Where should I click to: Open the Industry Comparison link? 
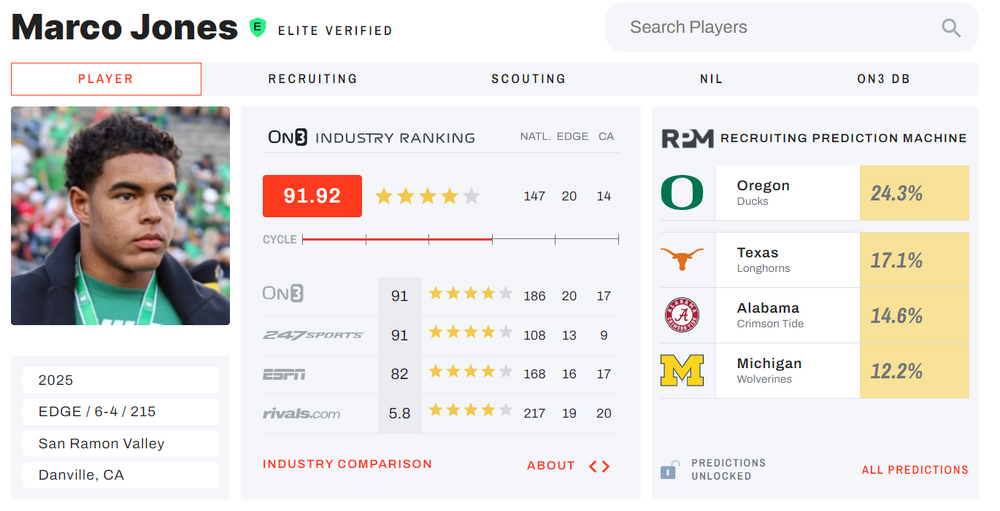point(347,464)
